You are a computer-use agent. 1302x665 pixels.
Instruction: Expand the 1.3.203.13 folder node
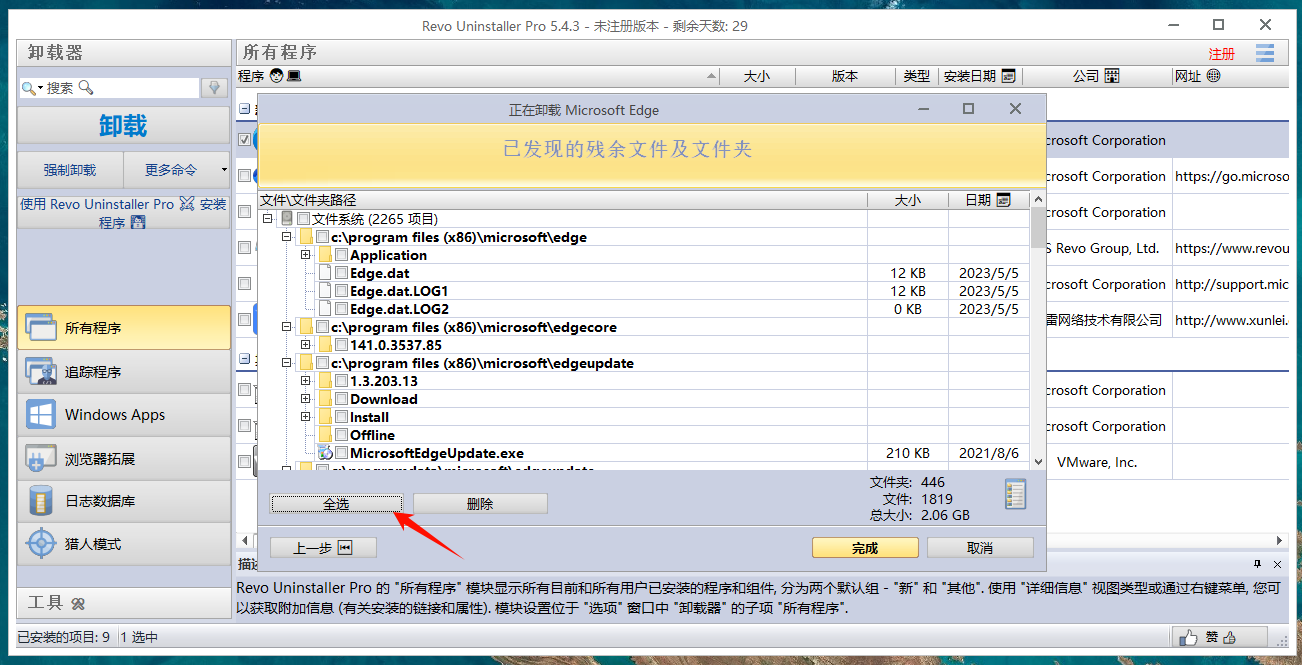306,381
